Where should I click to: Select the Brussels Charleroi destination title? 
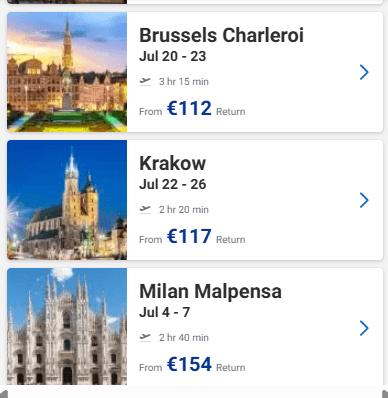click(221, 35)
